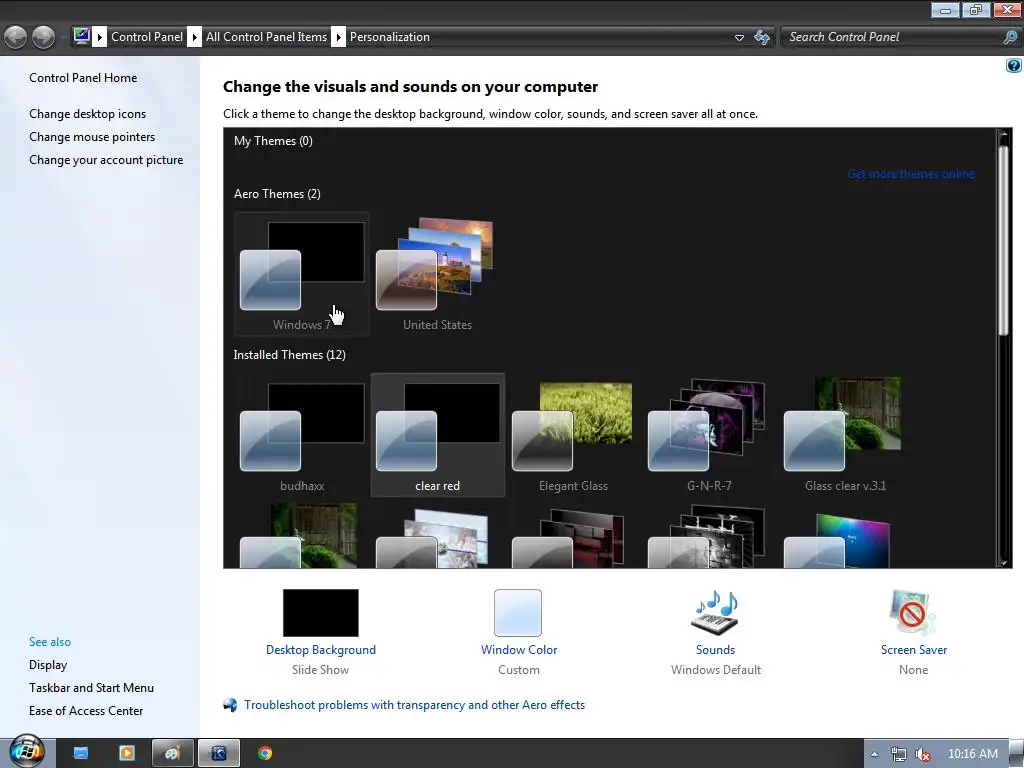Open Change your account picture
Viewport: 1024px width, 768px height.
pyautogui.click(x=106, y=160)
